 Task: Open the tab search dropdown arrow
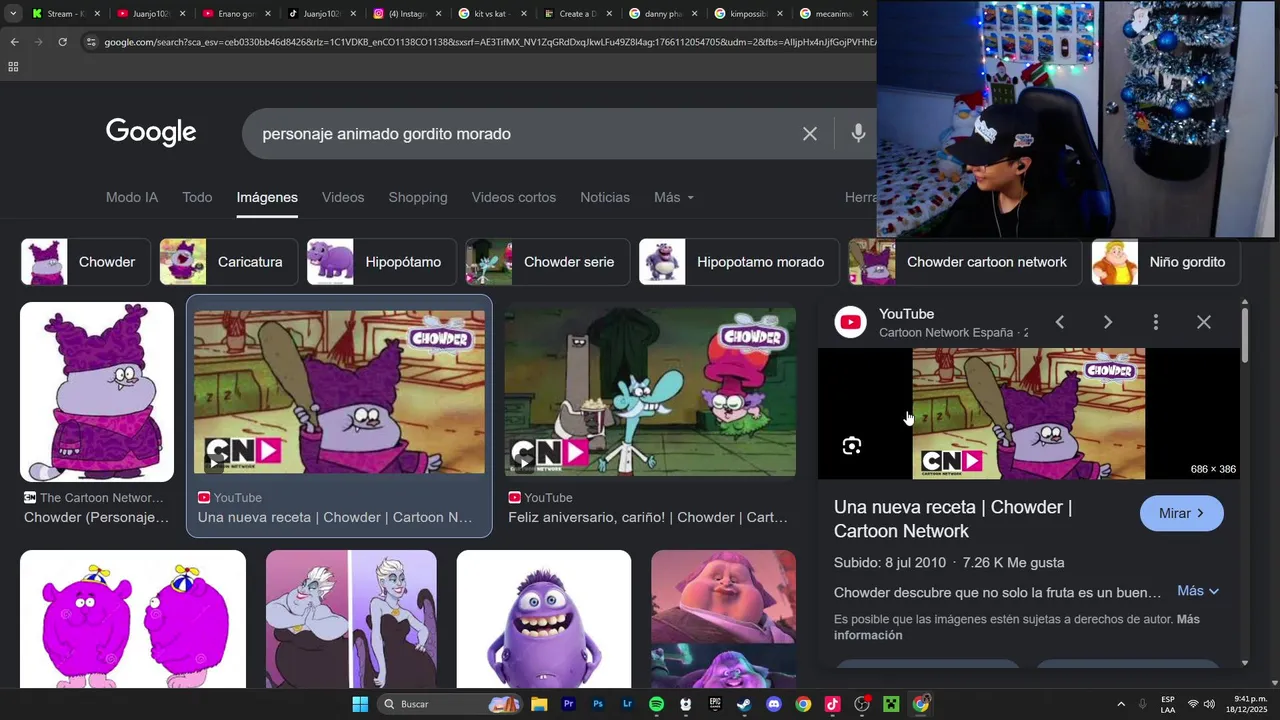pyautogui.click(x=13, y=14)
